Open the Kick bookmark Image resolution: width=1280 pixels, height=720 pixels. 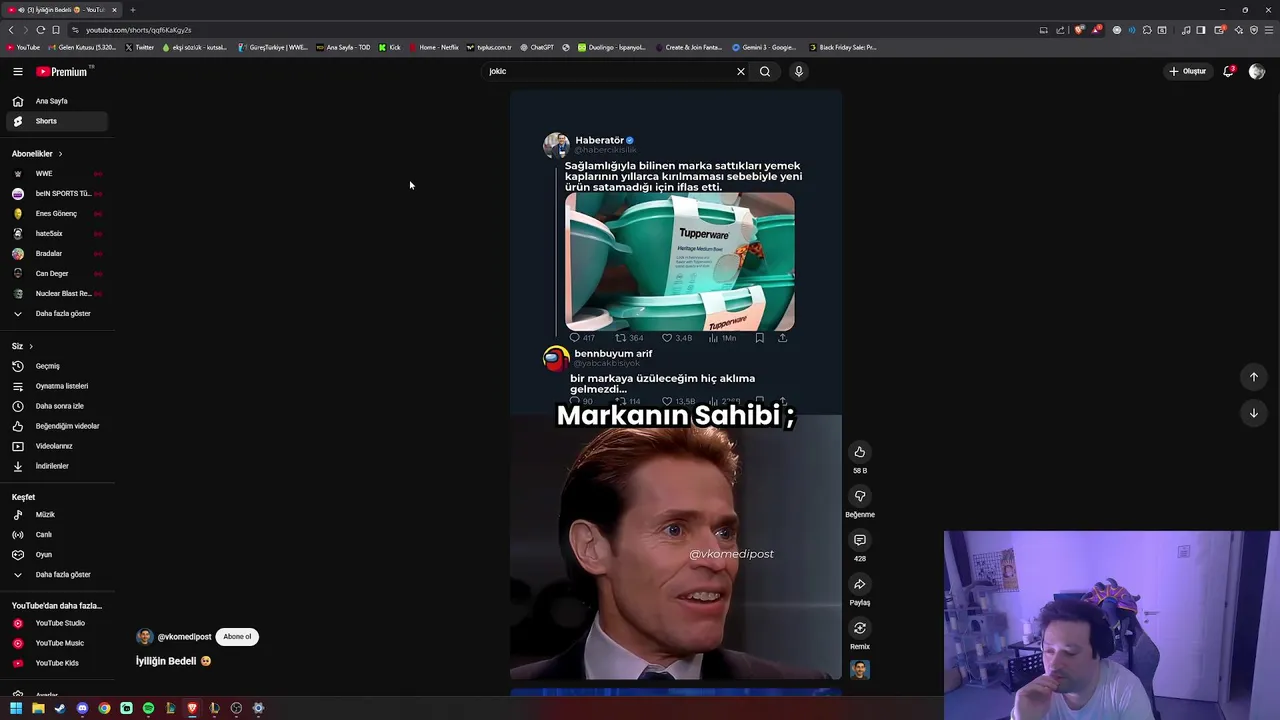click(389, 47)
